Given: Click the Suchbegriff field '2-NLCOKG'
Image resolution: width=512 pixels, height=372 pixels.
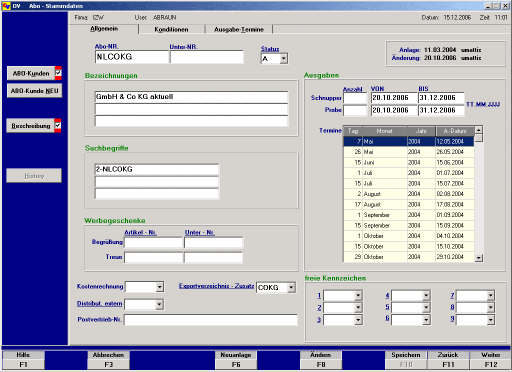Looking at the screenshot, I should [x=157, y=169].
